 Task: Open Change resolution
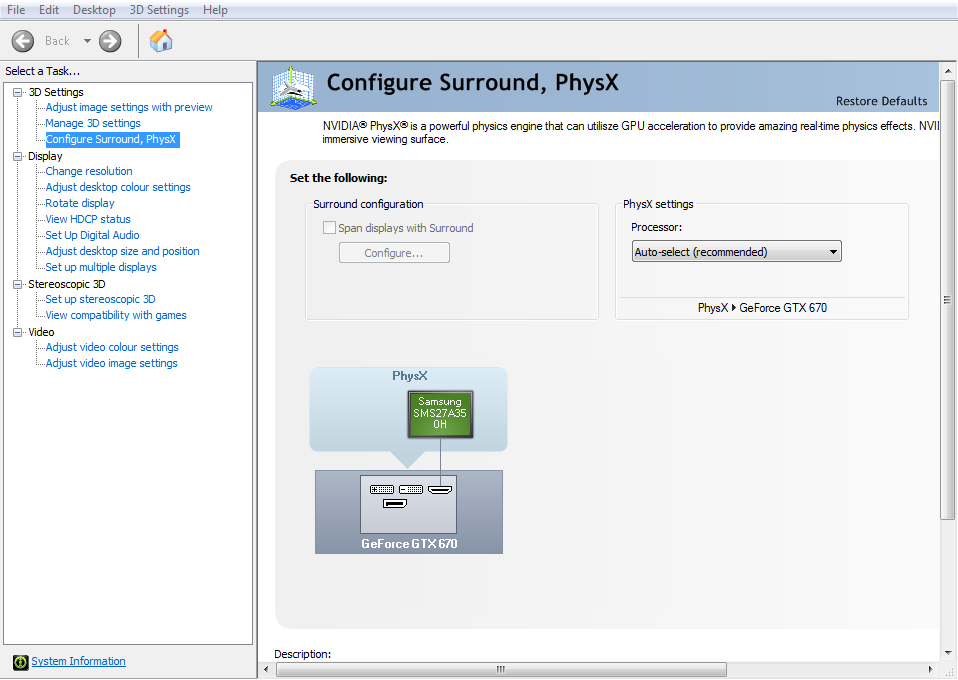click(x=89, y=171)
